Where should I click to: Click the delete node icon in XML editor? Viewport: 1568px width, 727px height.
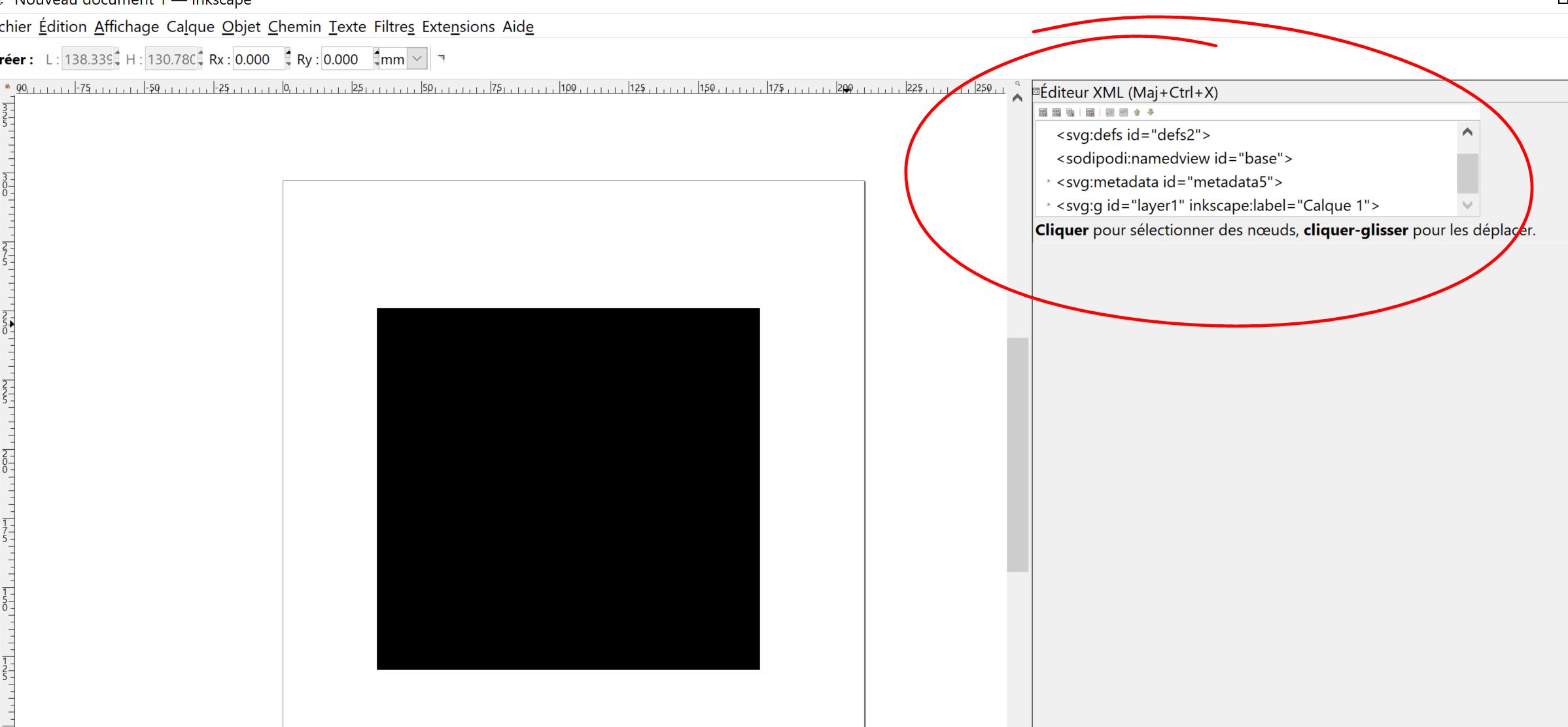(1090, 112)
